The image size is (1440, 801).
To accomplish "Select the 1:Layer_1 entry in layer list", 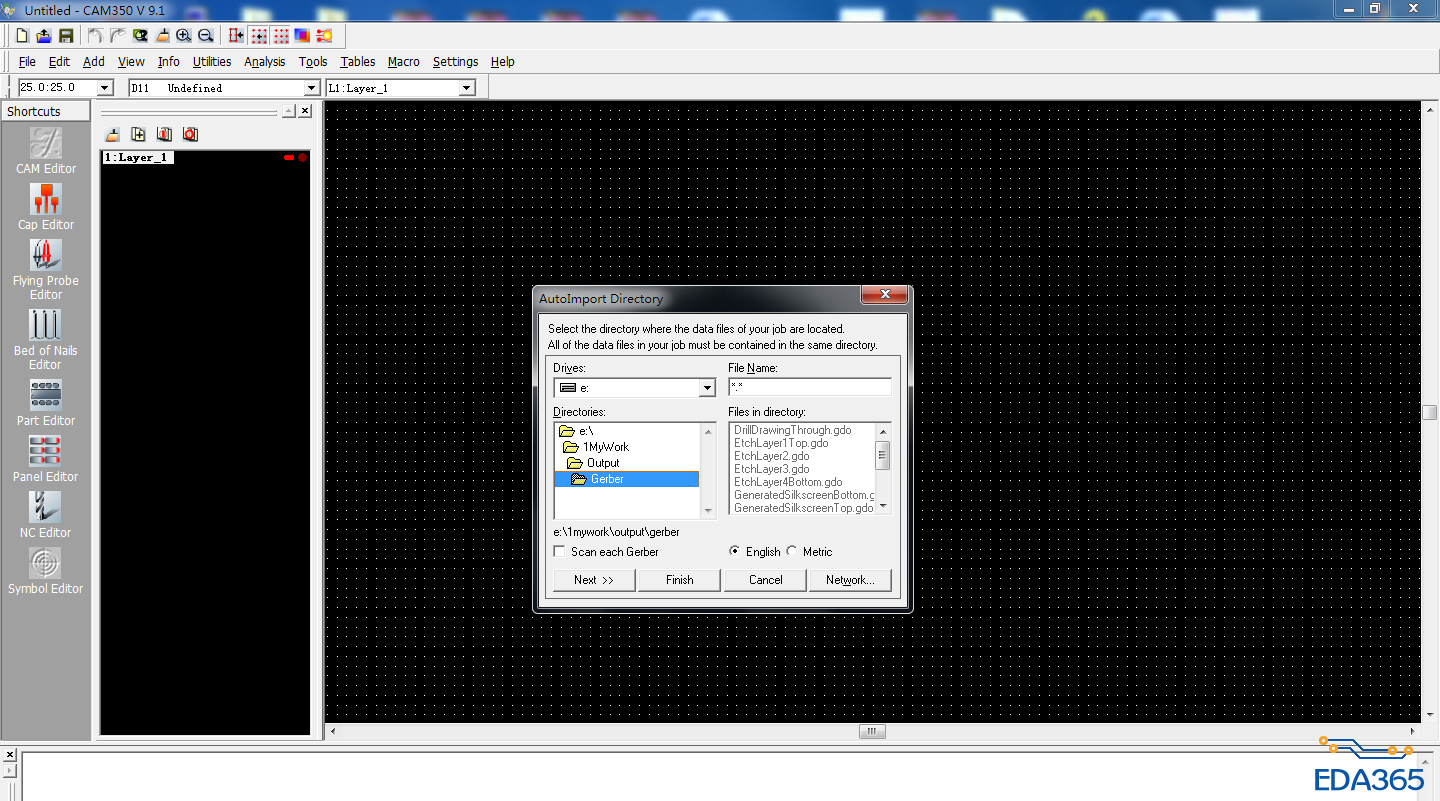I will pos(138,158).
